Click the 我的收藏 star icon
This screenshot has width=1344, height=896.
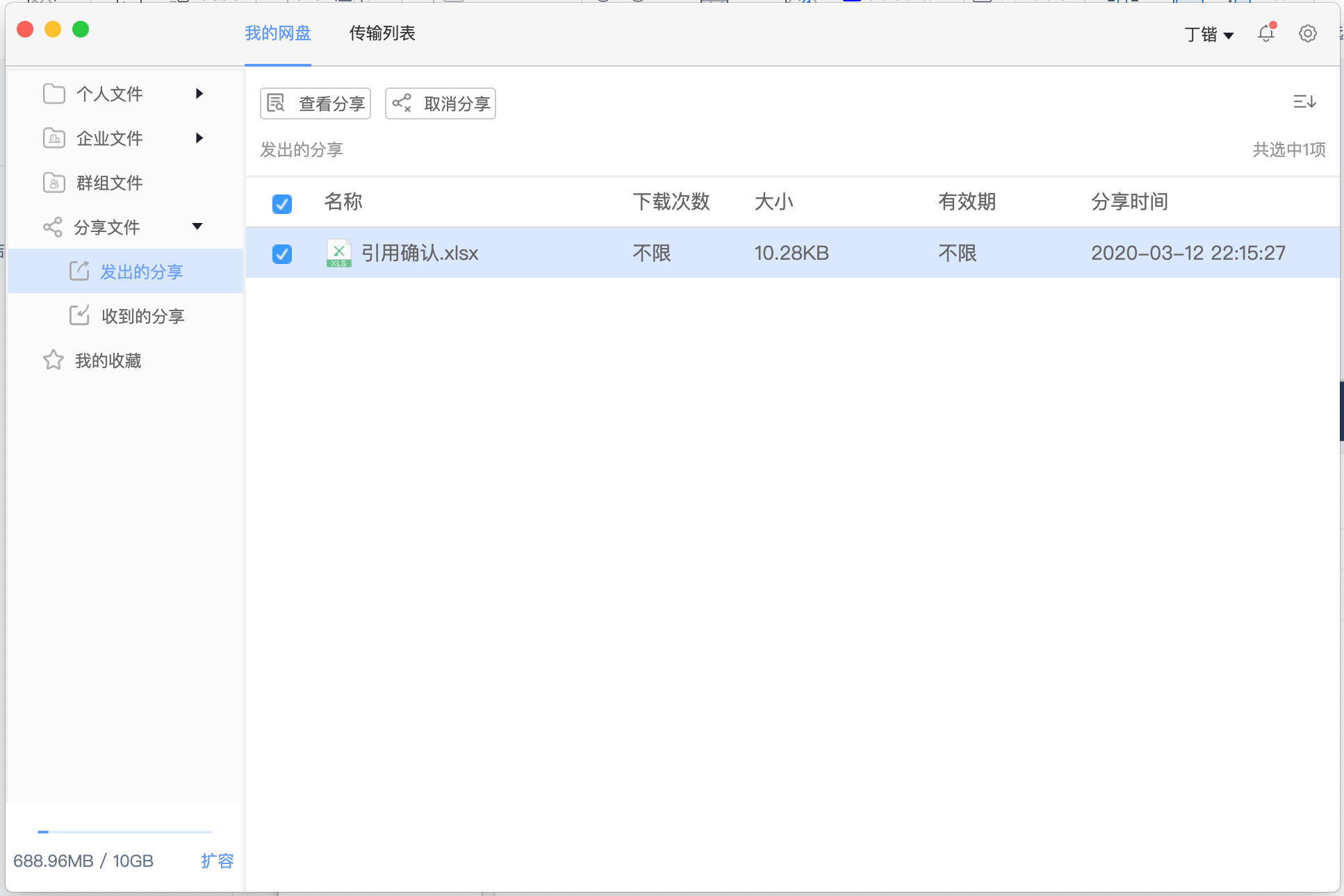54,360
